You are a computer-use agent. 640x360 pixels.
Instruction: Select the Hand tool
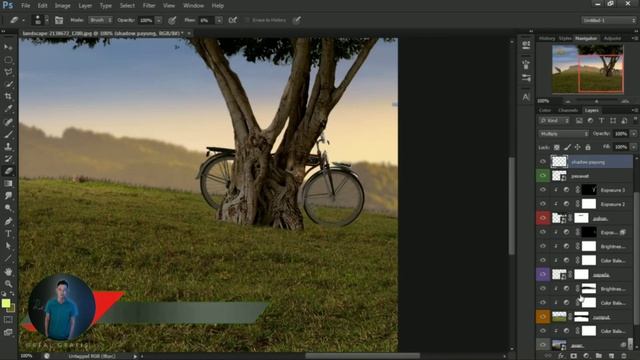click(8, 271)
